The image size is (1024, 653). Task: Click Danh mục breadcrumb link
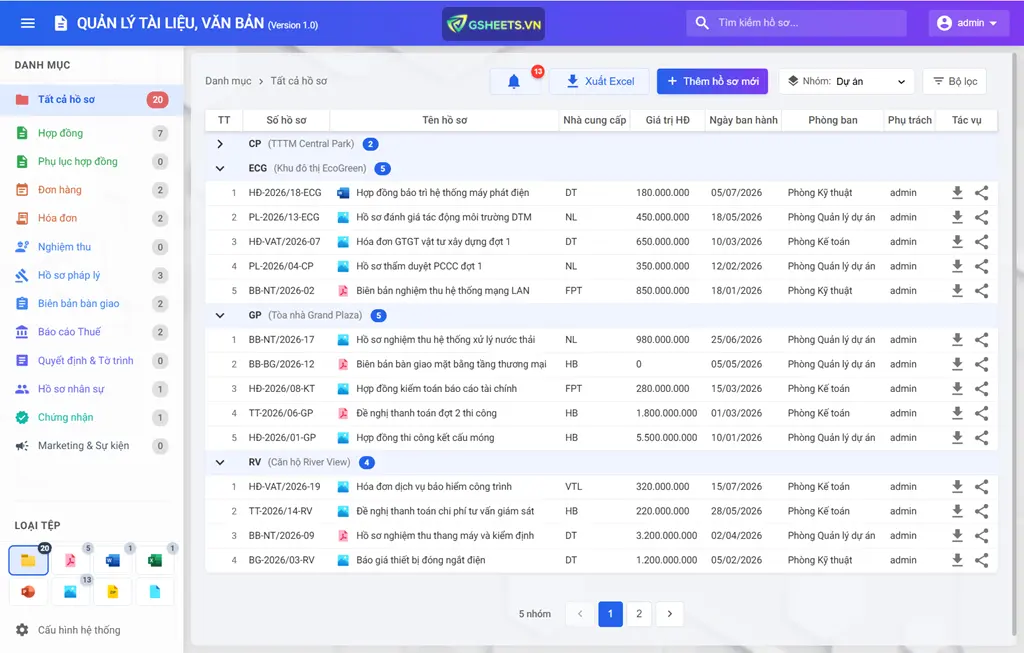coord(228,81)
